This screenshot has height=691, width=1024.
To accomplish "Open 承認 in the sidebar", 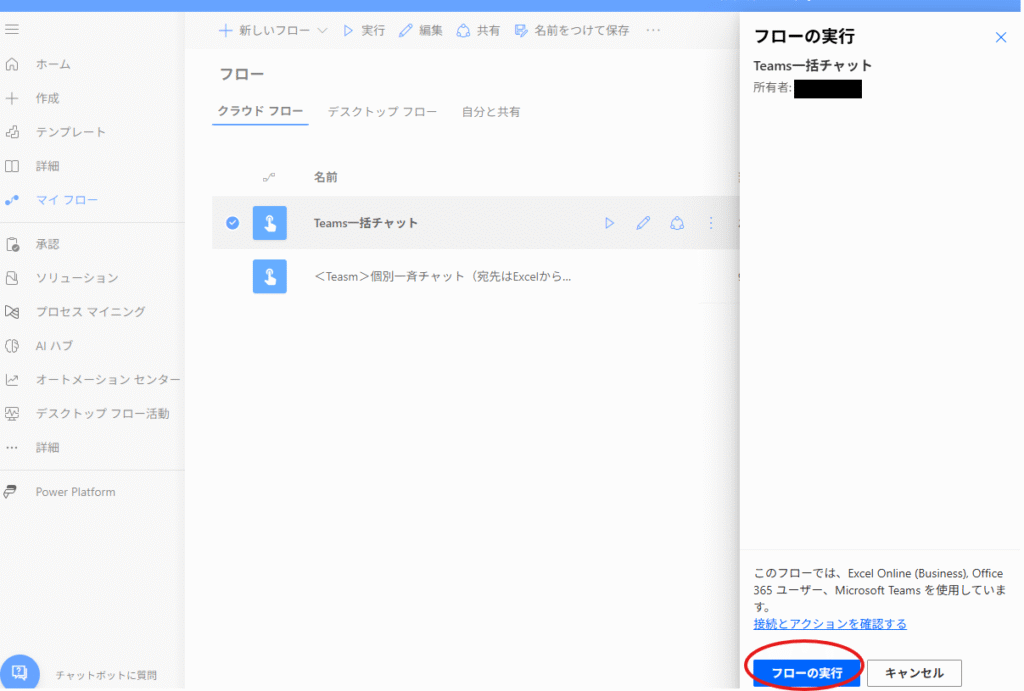I will (47, 244).
